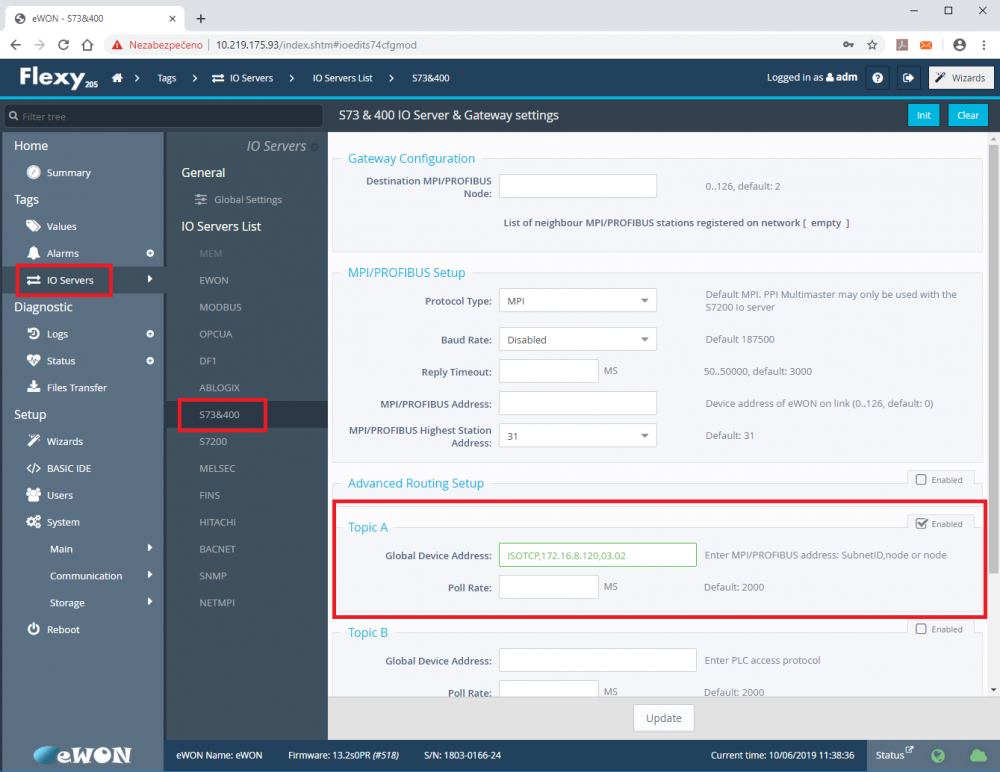Open the Chrome three-dot menu
This screenshot has height=772, width=1000.
984,45
